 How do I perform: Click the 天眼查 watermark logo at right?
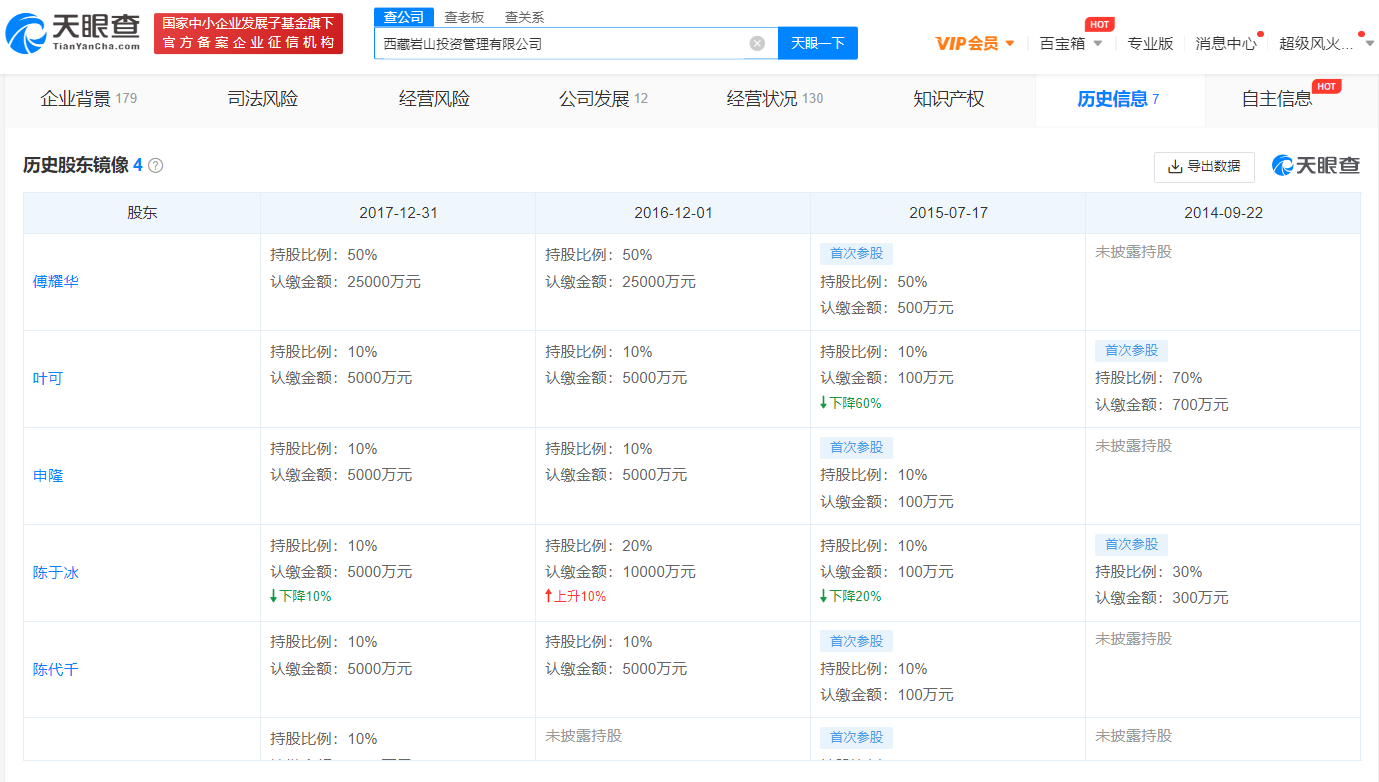(x=1316, y=166)
